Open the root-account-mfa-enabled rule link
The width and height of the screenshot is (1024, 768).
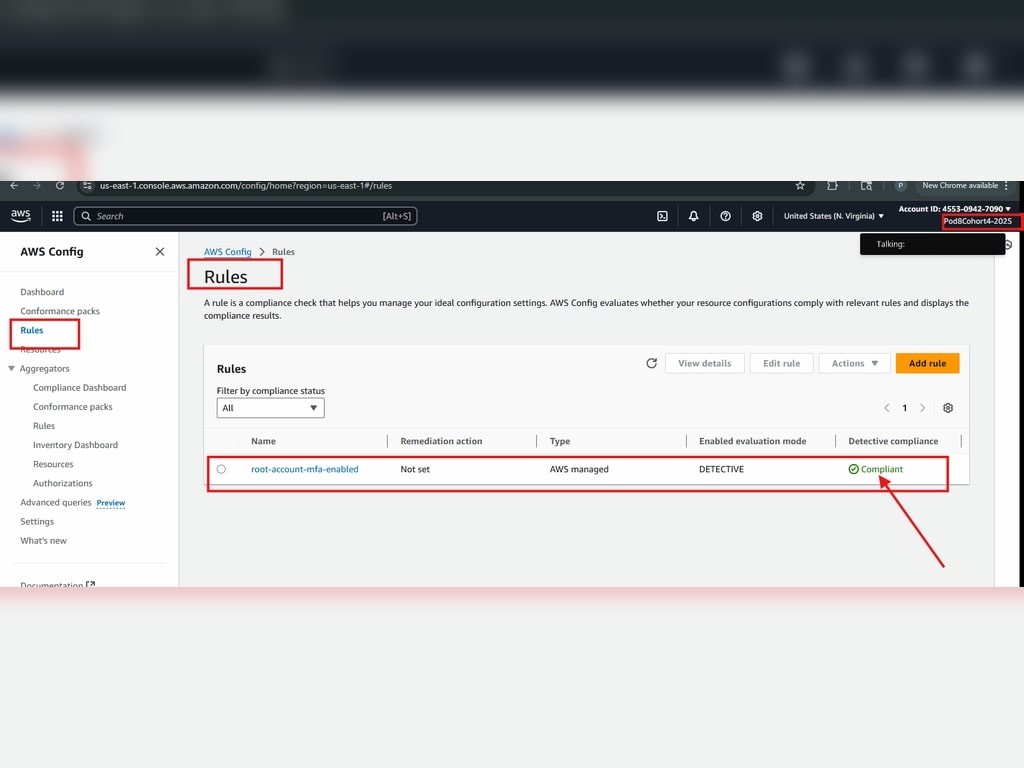[x=304, y=469]
